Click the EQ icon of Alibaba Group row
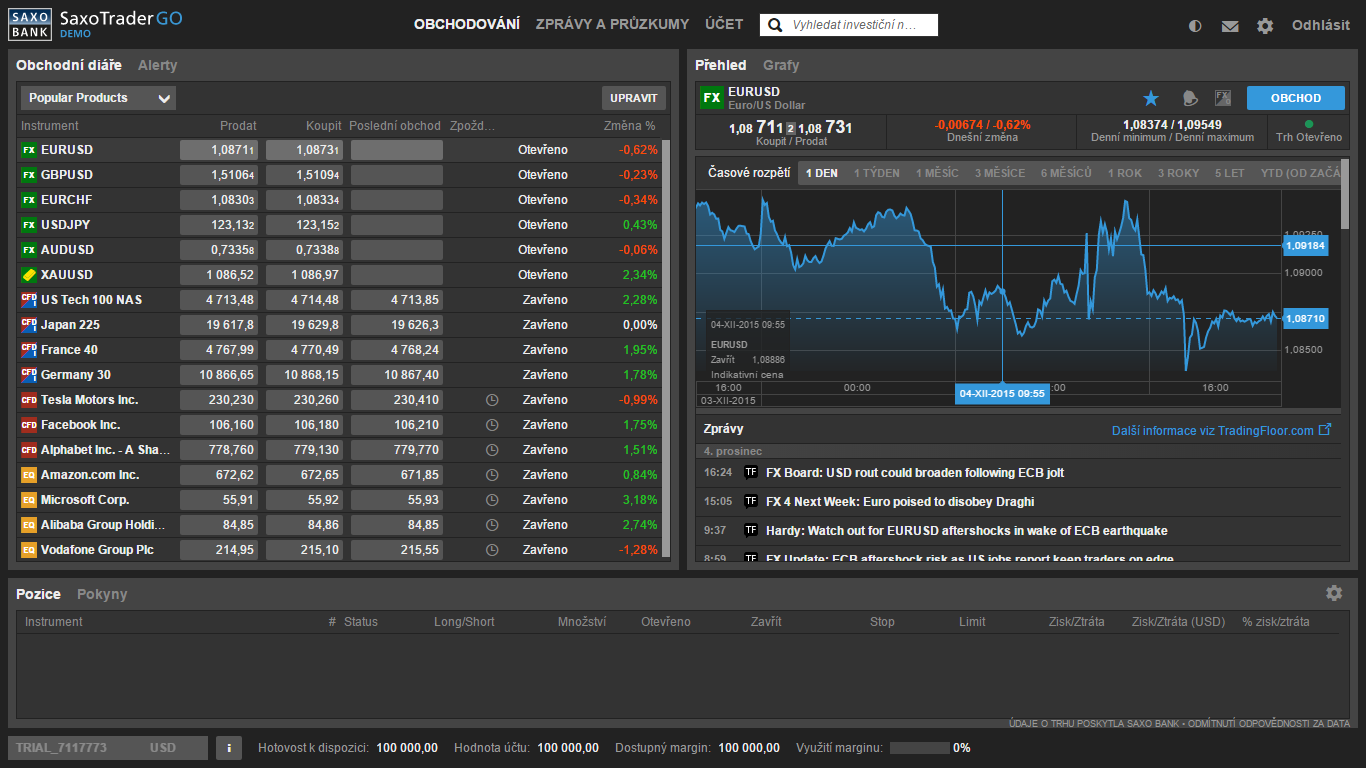 point(28,525)
